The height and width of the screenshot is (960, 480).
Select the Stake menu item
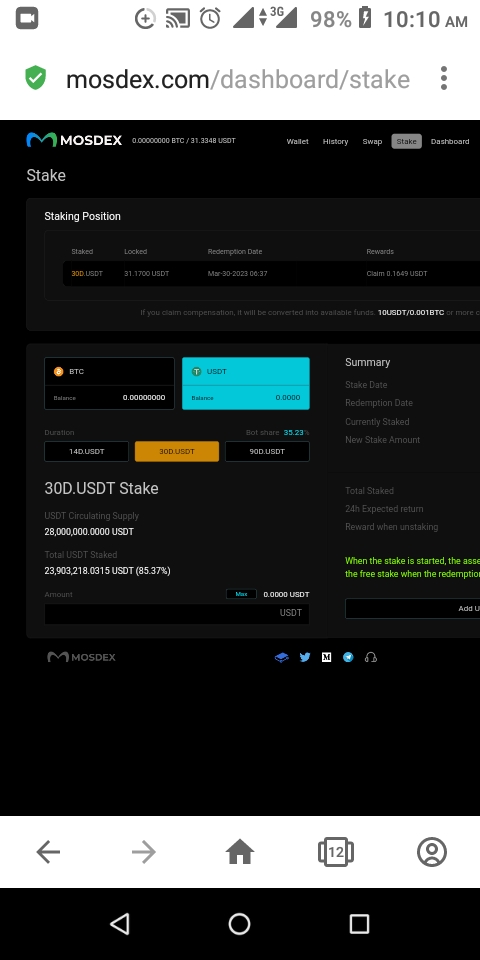click(407, 141)
